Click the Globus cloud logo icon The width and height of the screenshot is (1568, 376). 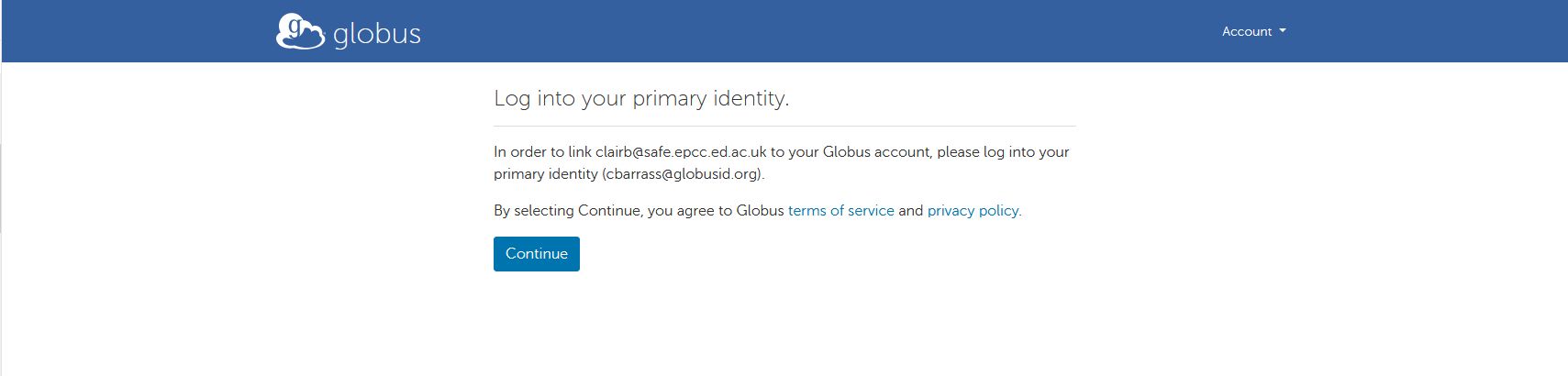click(x=299, y=31)
